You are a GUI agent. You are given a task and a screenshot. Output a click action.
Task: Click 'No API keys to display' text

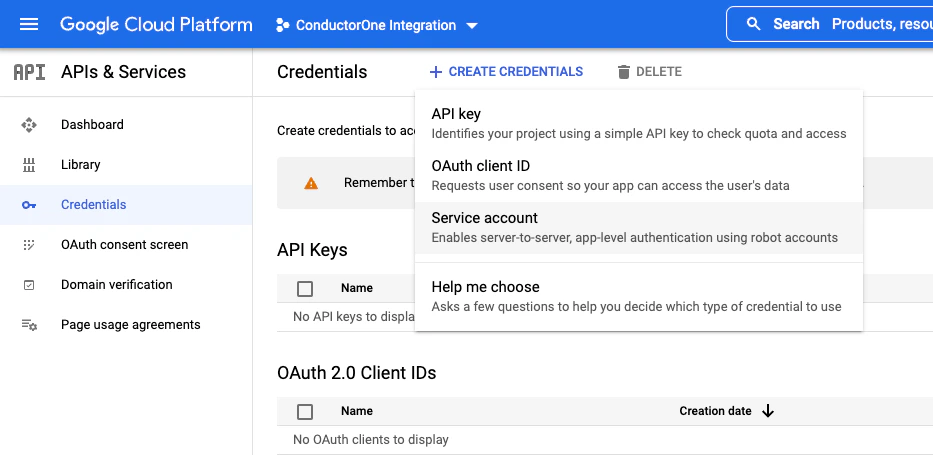[354, 317]
